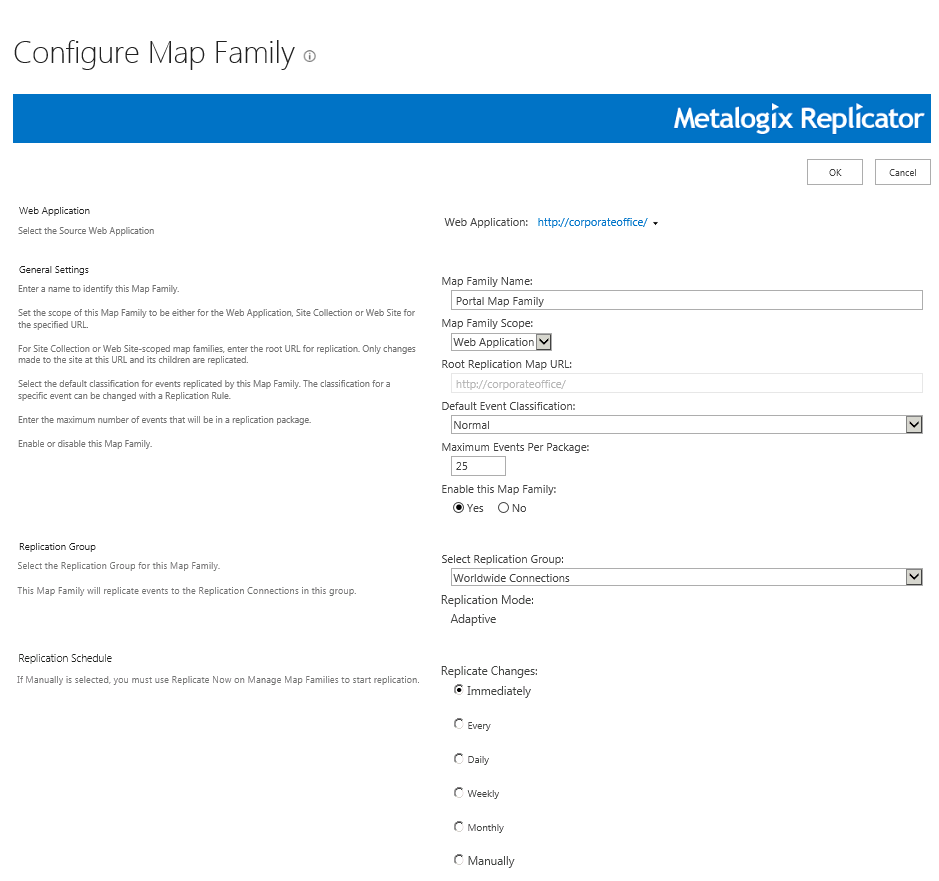Image resolution: width=939 pixels, height=881 pixels.
Task: Select No to disable this Map Family
Action: 503,508
